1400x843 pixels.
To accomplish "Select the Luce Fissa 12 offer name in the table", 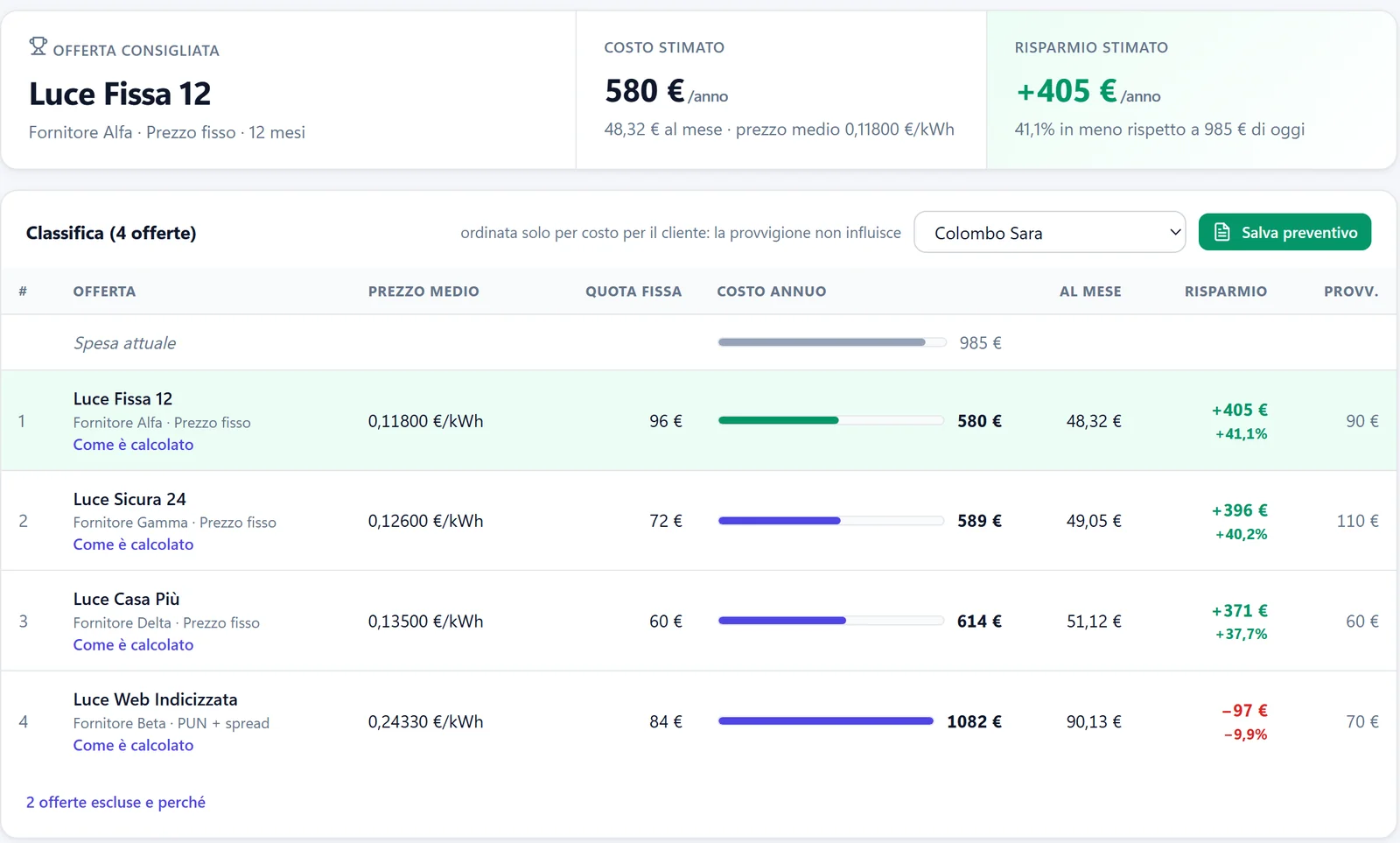I will [x=122, y=399].
